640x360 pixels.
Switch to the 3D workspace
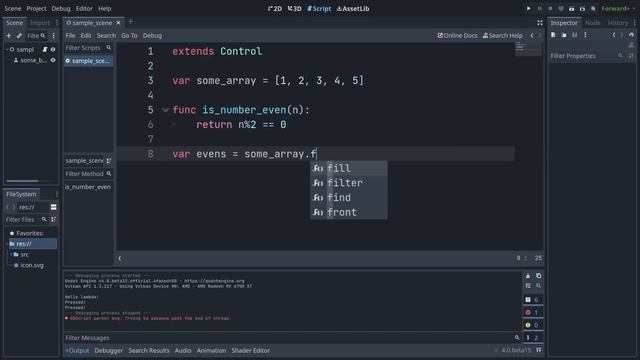294,8
